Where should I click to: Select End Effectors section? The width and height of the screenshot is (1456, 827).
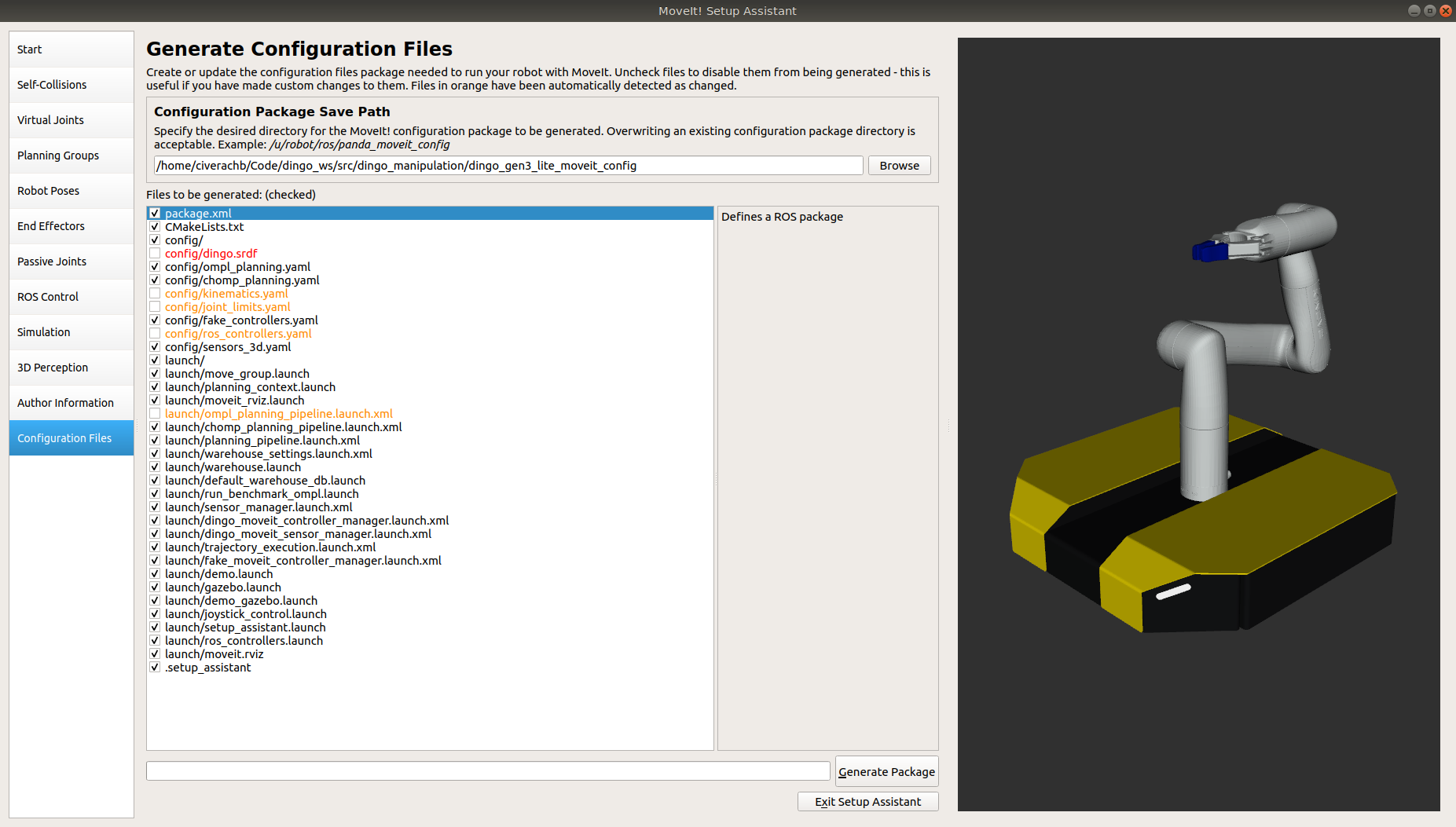coord(72,226)
